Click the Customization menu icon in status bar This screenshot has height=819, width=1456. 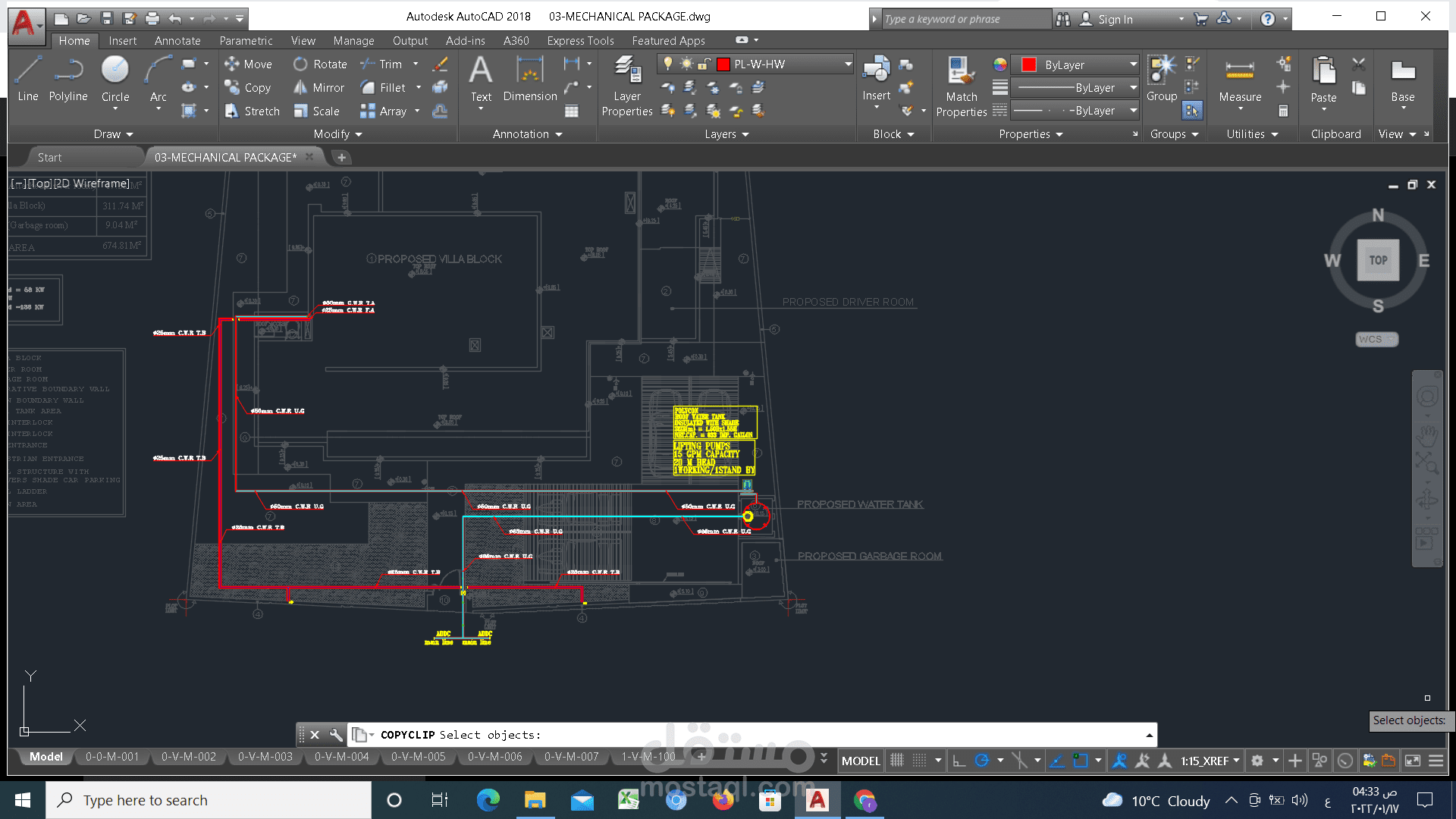click(x=1436, y=761)
